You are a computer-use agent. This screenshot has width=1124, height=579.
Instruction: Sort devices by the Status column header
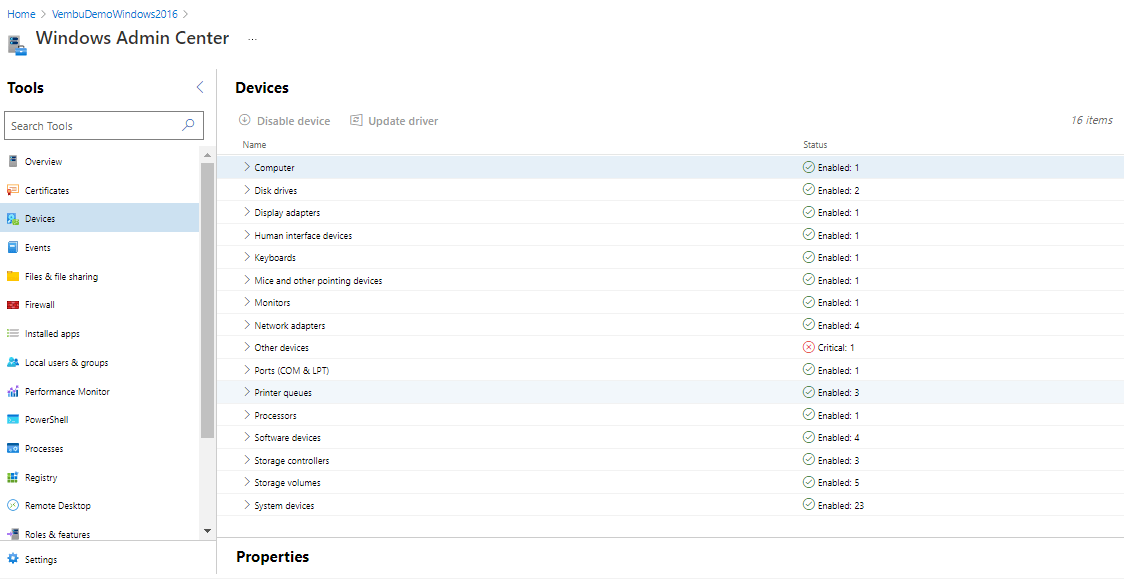815,145
